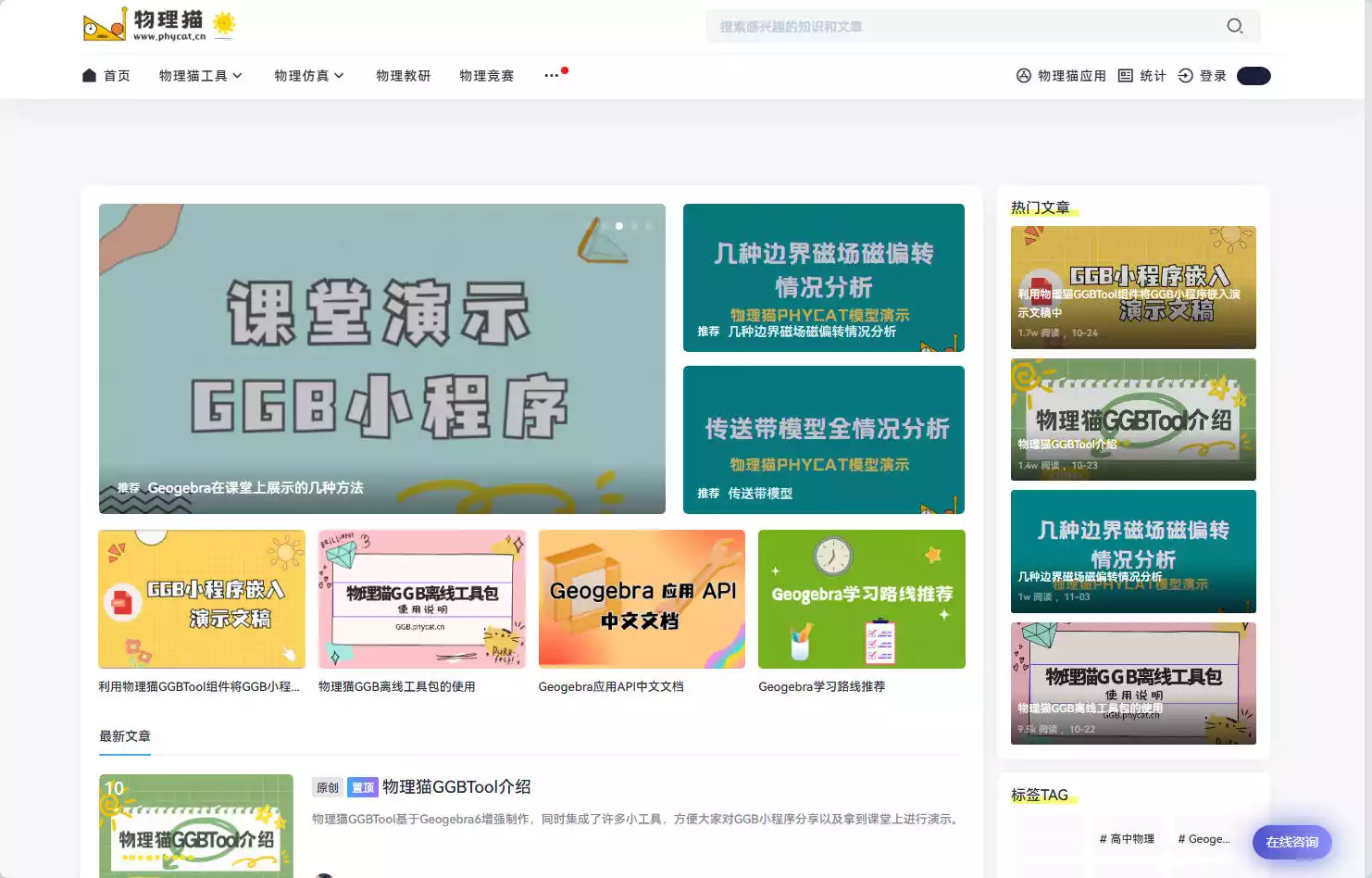Open the 物理教研 menu item
Screen dimensions: 1372x878
click(404, 76)
